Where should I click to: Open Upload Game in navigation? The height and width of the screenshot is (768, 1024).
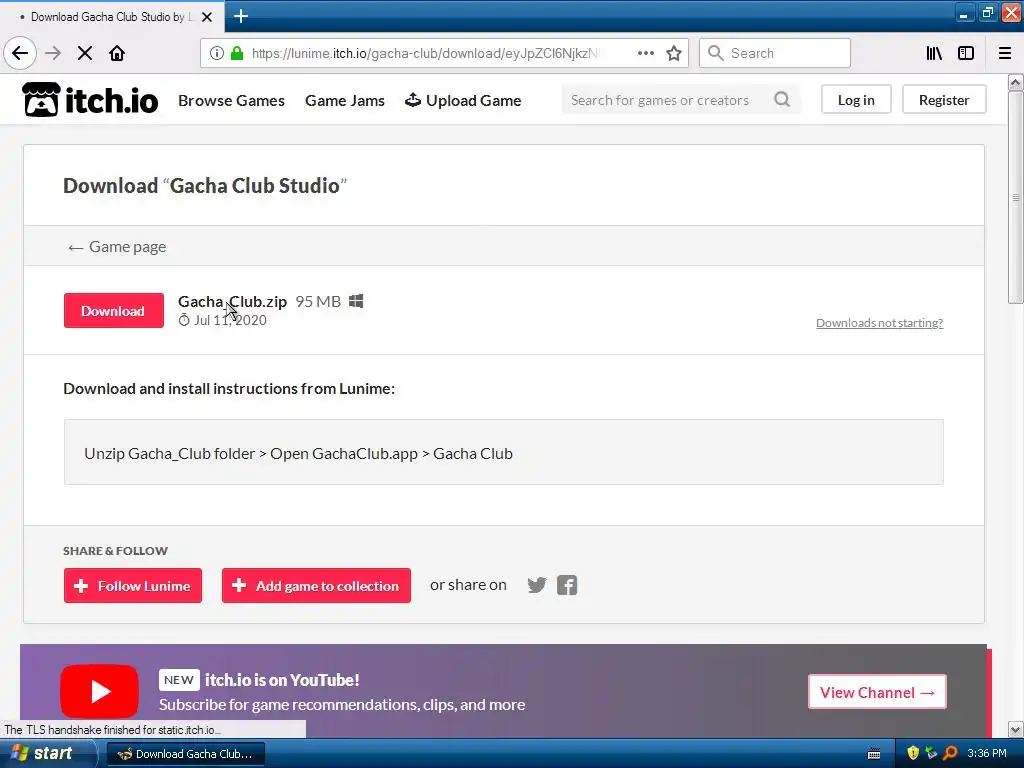pos(463,101)
